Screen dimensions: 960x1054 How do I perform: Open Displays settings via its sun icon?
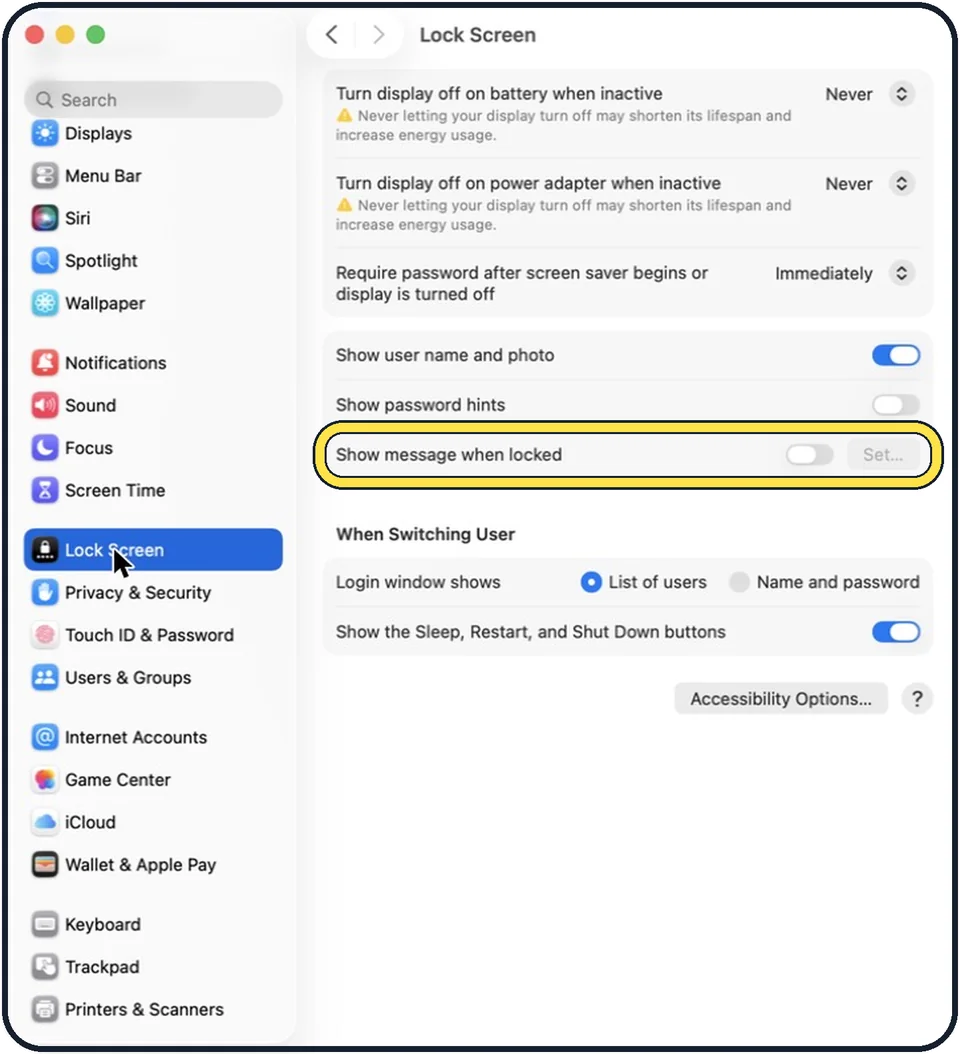(x=45, y=133)
